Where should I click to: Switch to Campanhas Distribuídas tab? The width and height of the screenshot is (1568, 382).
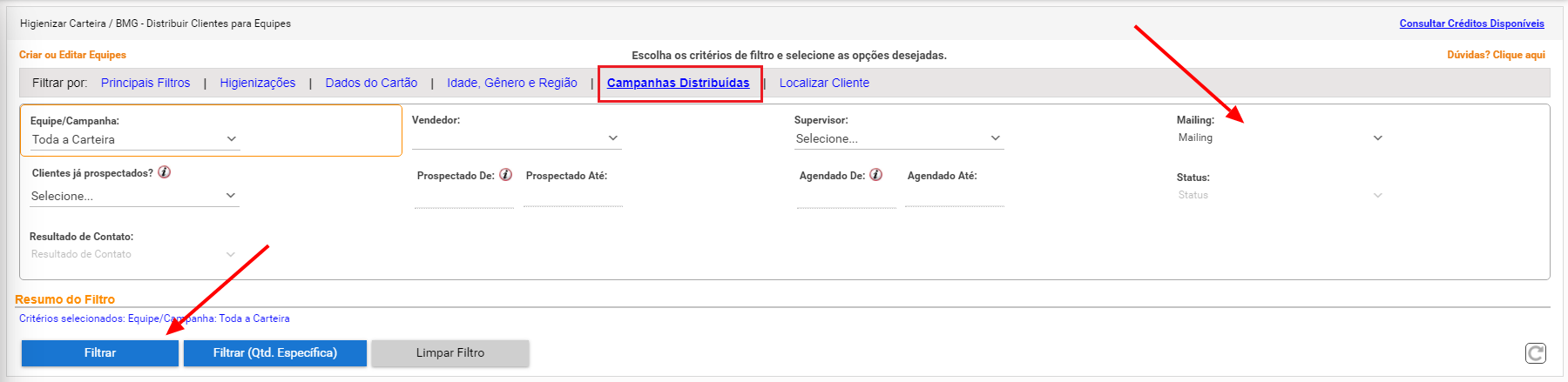[x=678, y=83]
